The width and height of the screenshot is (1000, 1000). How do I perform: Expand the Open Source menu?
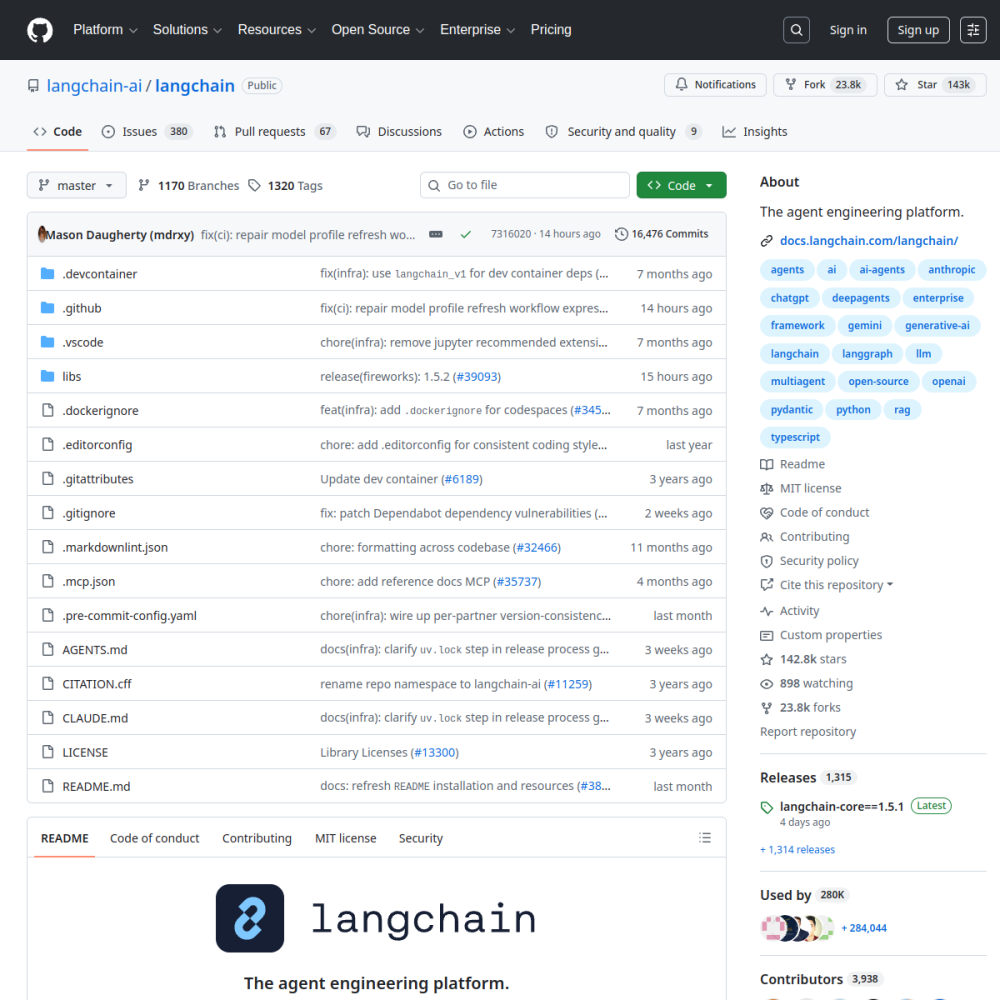tap(378, 30)
